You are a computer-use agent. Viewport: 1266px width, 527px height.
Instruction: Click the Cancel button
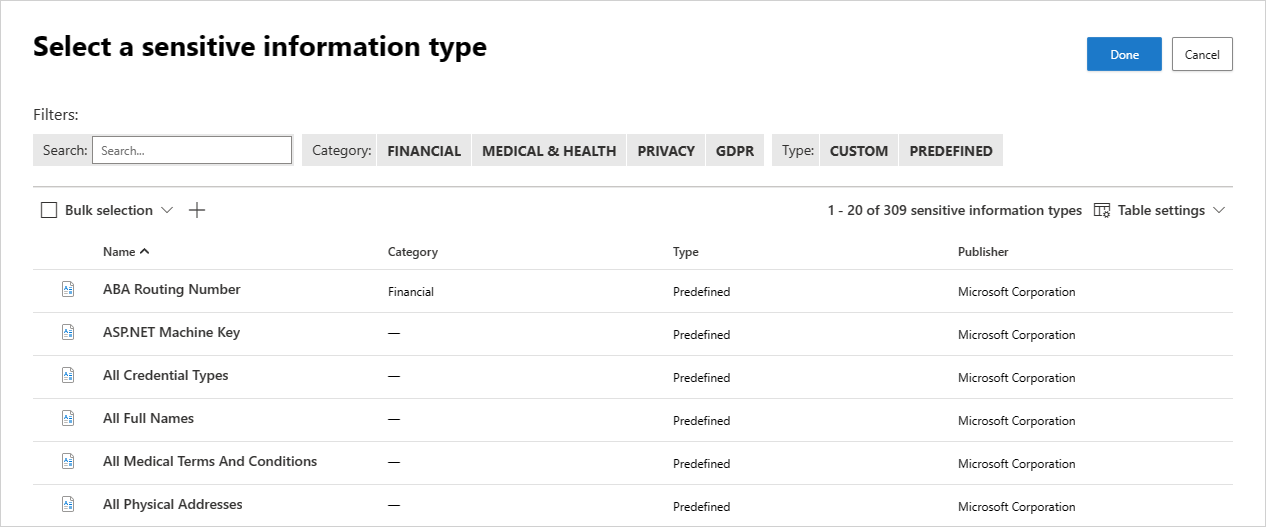pos(1202,54)
